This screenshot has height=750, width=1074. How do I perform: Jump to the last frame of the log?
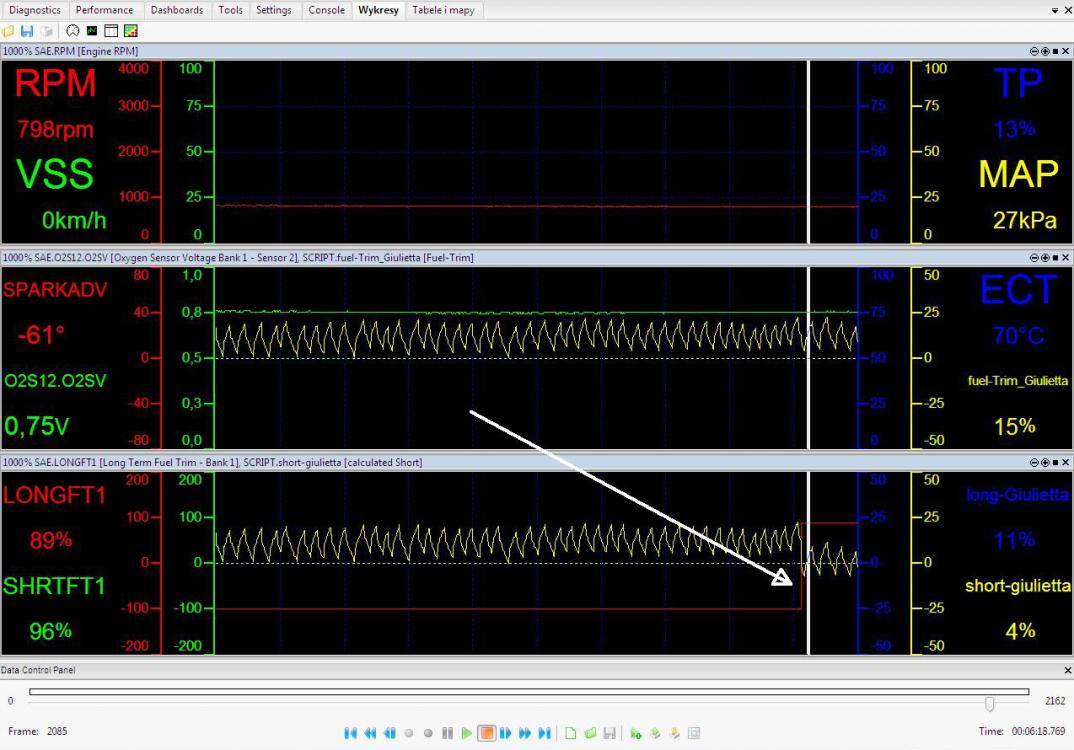pos(544,733)
